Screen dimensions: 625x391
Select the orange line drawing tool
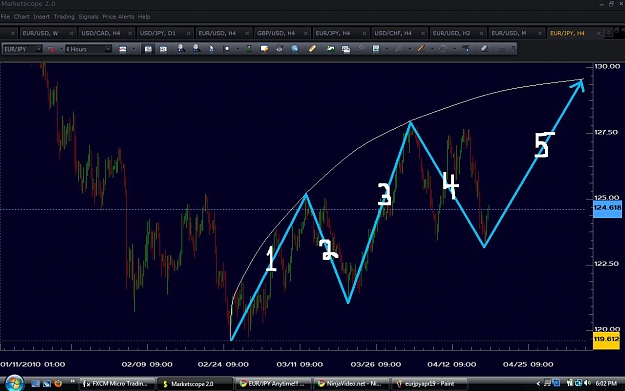pyautogui.click(x=421, y=49)
